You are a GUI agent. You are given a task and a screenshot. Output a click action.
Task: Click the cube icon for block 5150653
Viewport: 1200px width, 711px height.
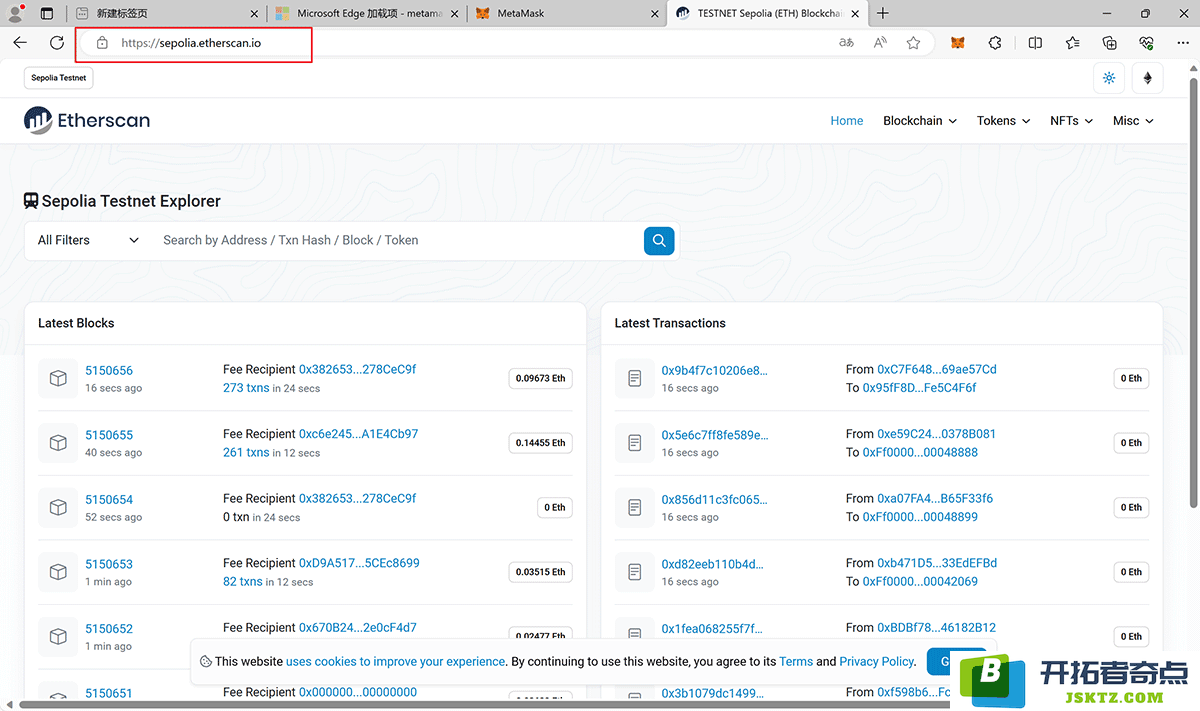[x=58, y=572]
